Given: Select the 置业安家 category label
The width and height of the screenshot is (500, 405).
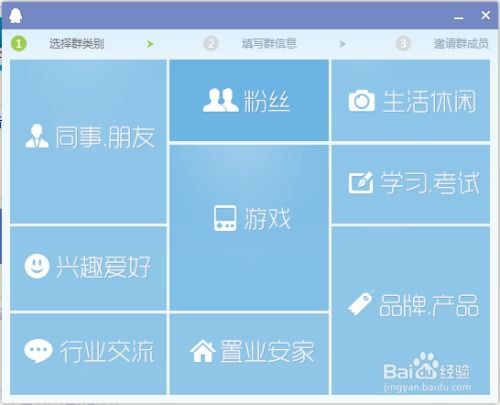Looking at the screenshot, I should pyautogui.click(x=267, y=351).
